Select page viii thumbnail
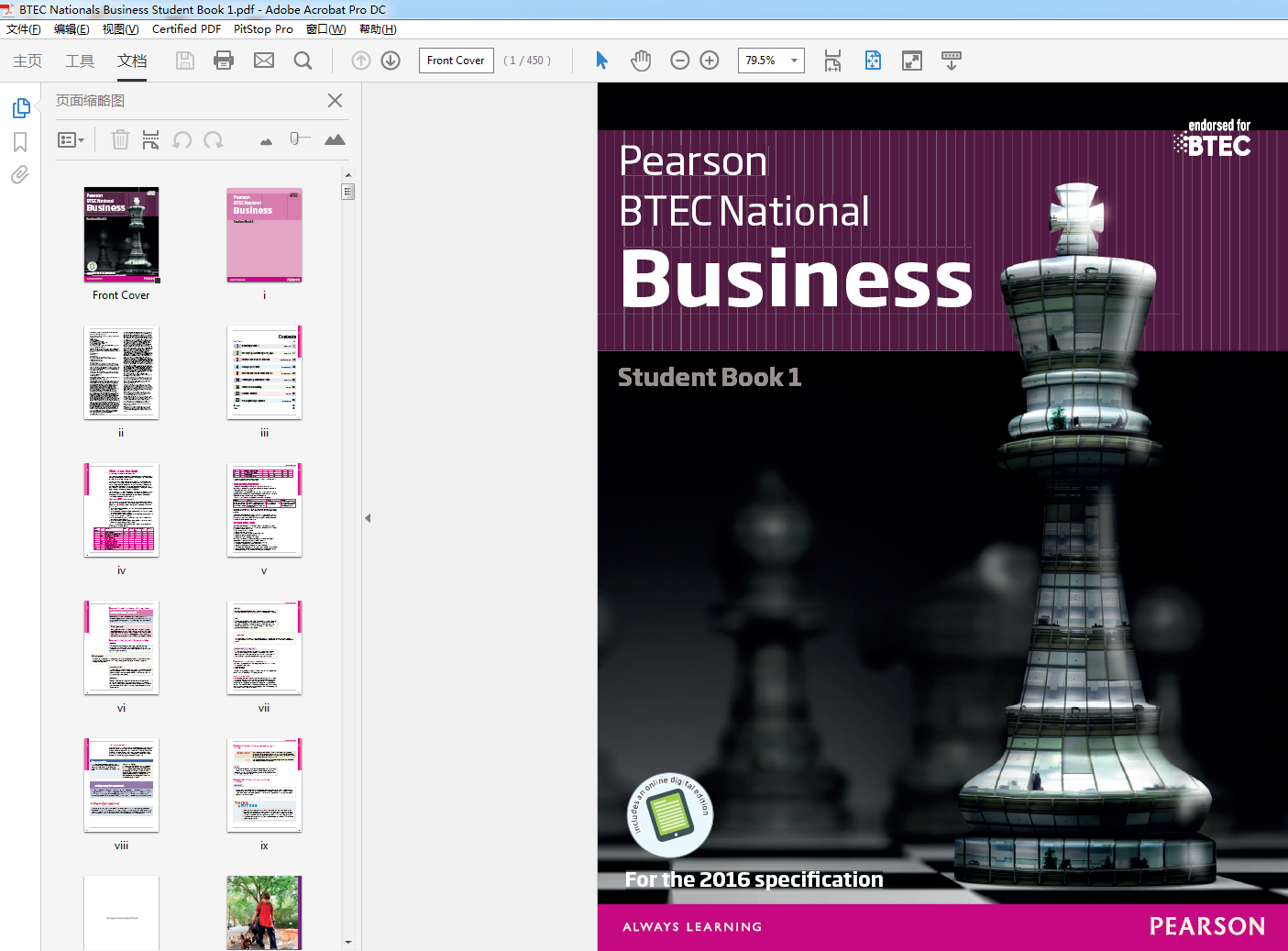1288x951 pixels. 121,785
